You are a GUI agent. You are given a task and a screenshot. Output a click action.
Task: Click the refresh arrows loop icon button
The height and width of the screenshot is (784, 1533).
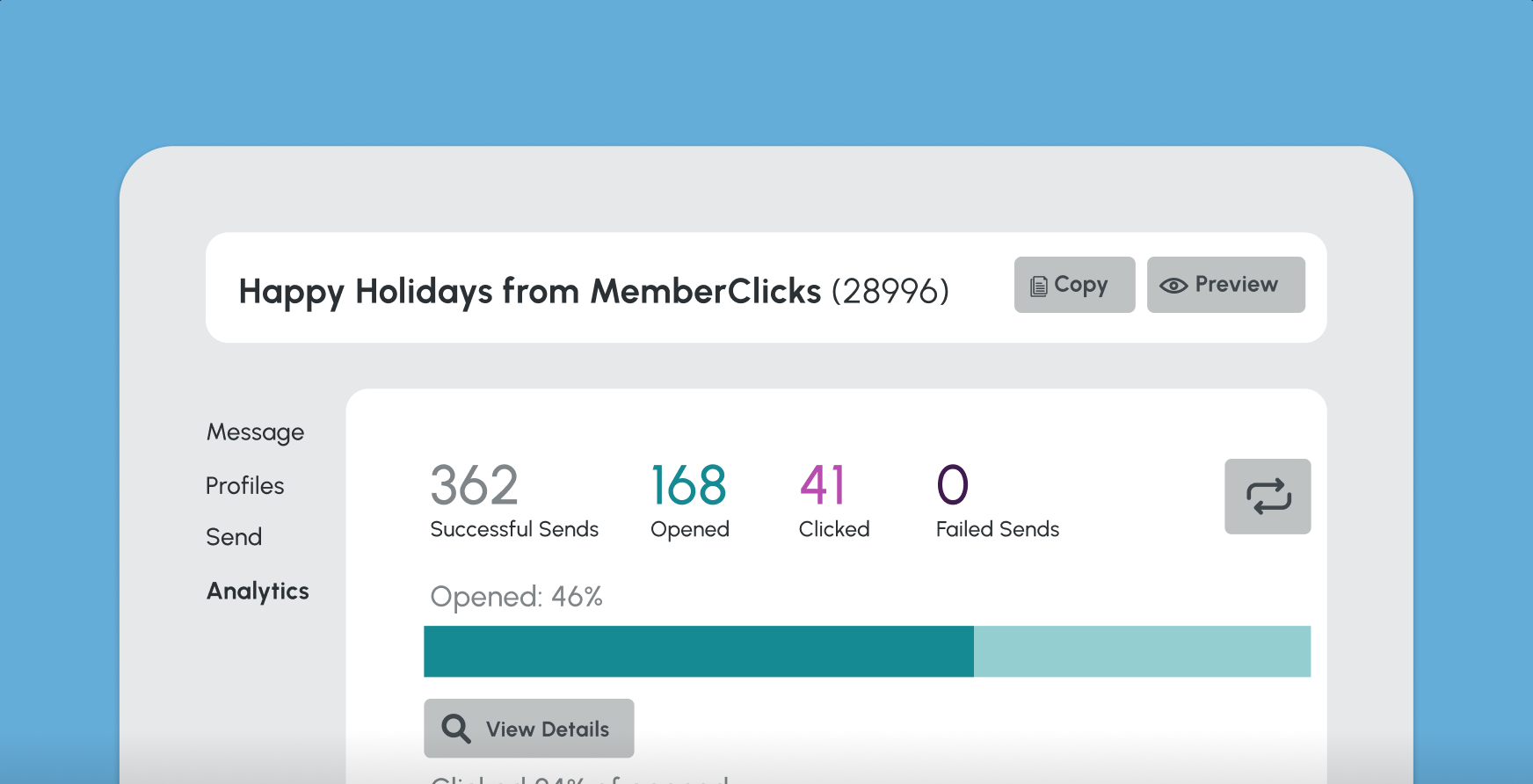1268,497
